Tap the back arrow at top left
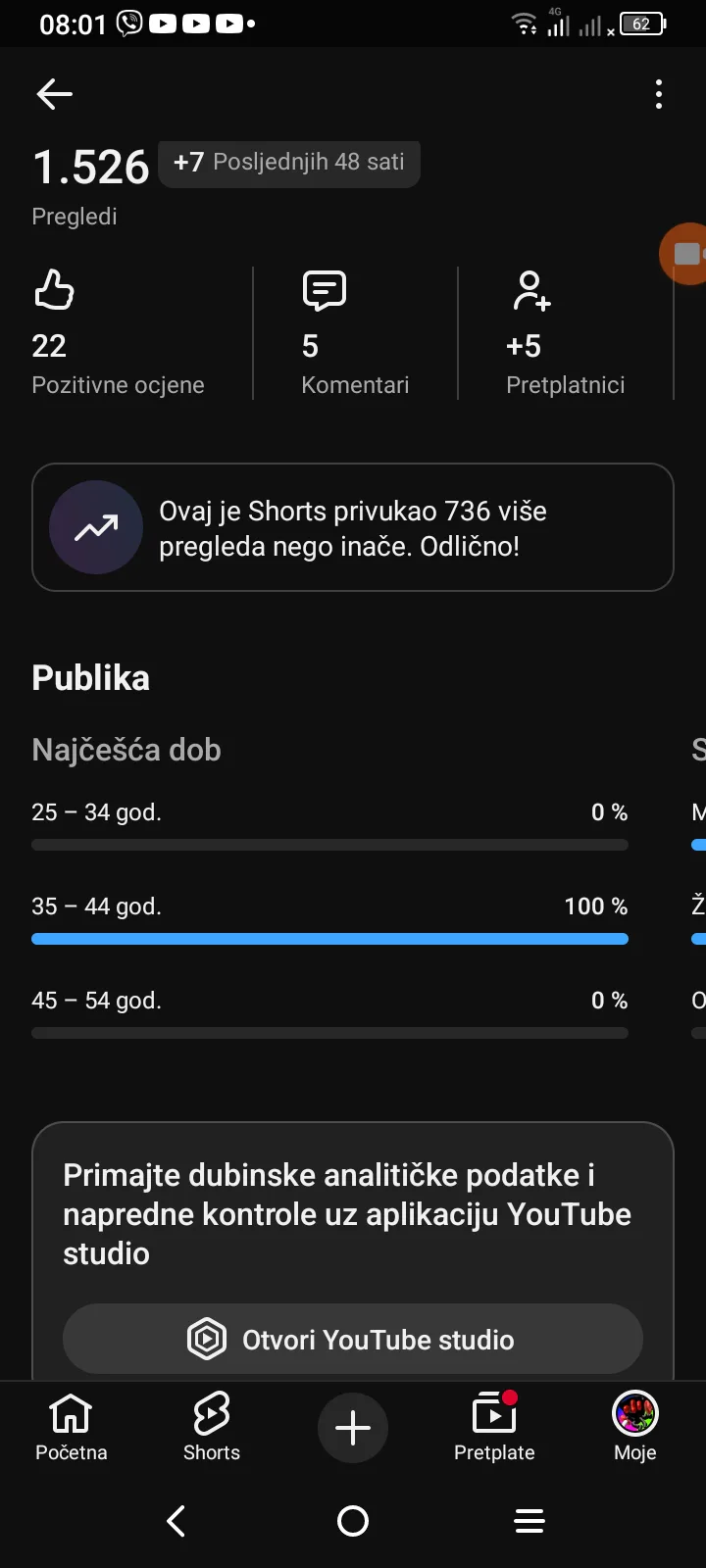706x1568 pixels. pyautogui.click(x=55, y=94)
